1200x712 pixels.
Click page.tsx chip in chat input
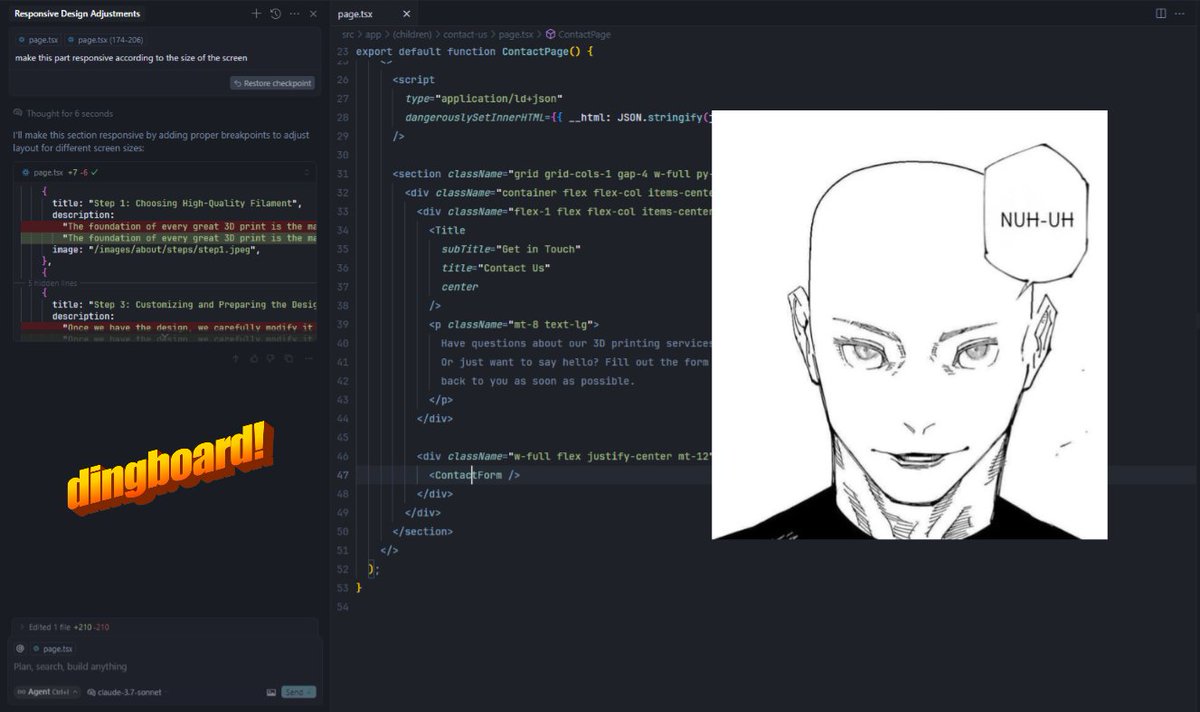coord(53,648)
